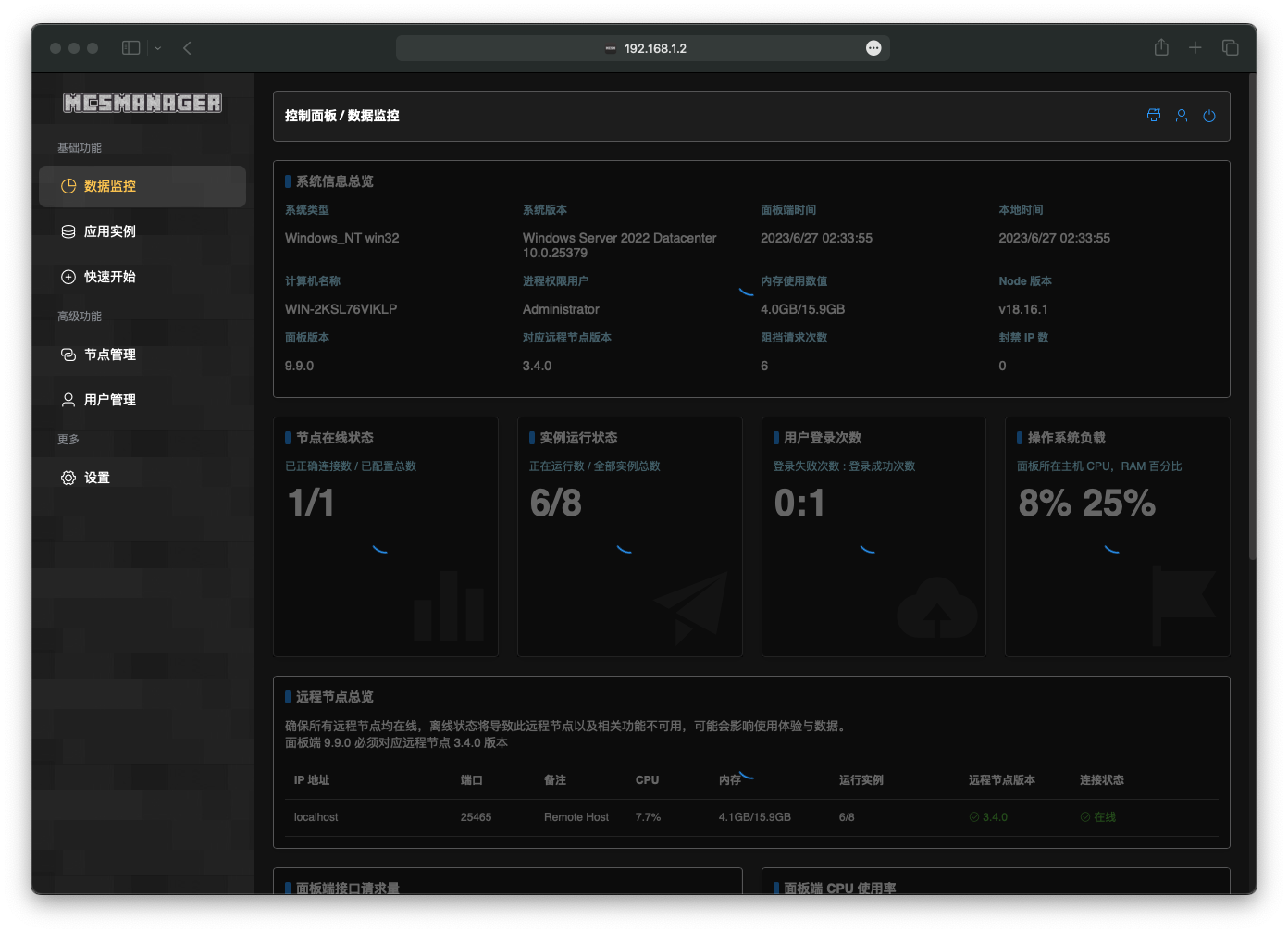Click the flag icon in 操作系统负载 card
Viewport: 1288px width, 933px height.
(1183, 605)
